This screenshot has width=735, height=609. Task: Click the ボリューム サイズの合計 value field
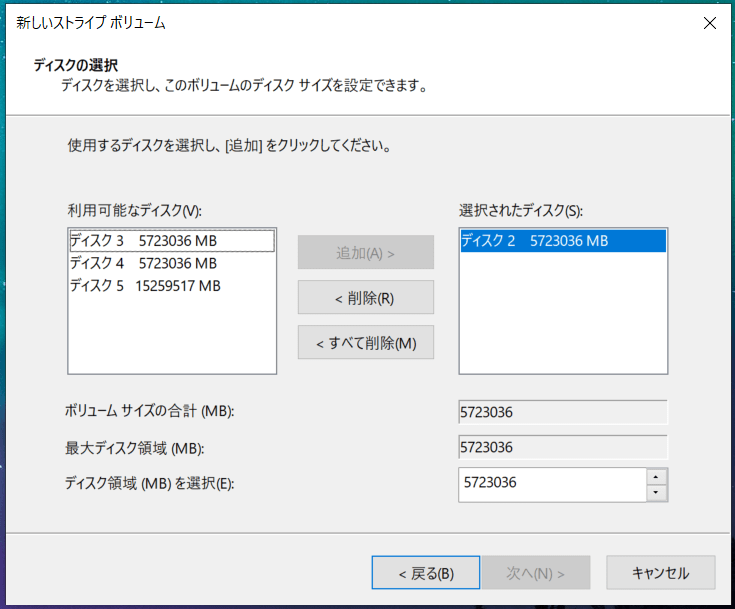(563, 412)
